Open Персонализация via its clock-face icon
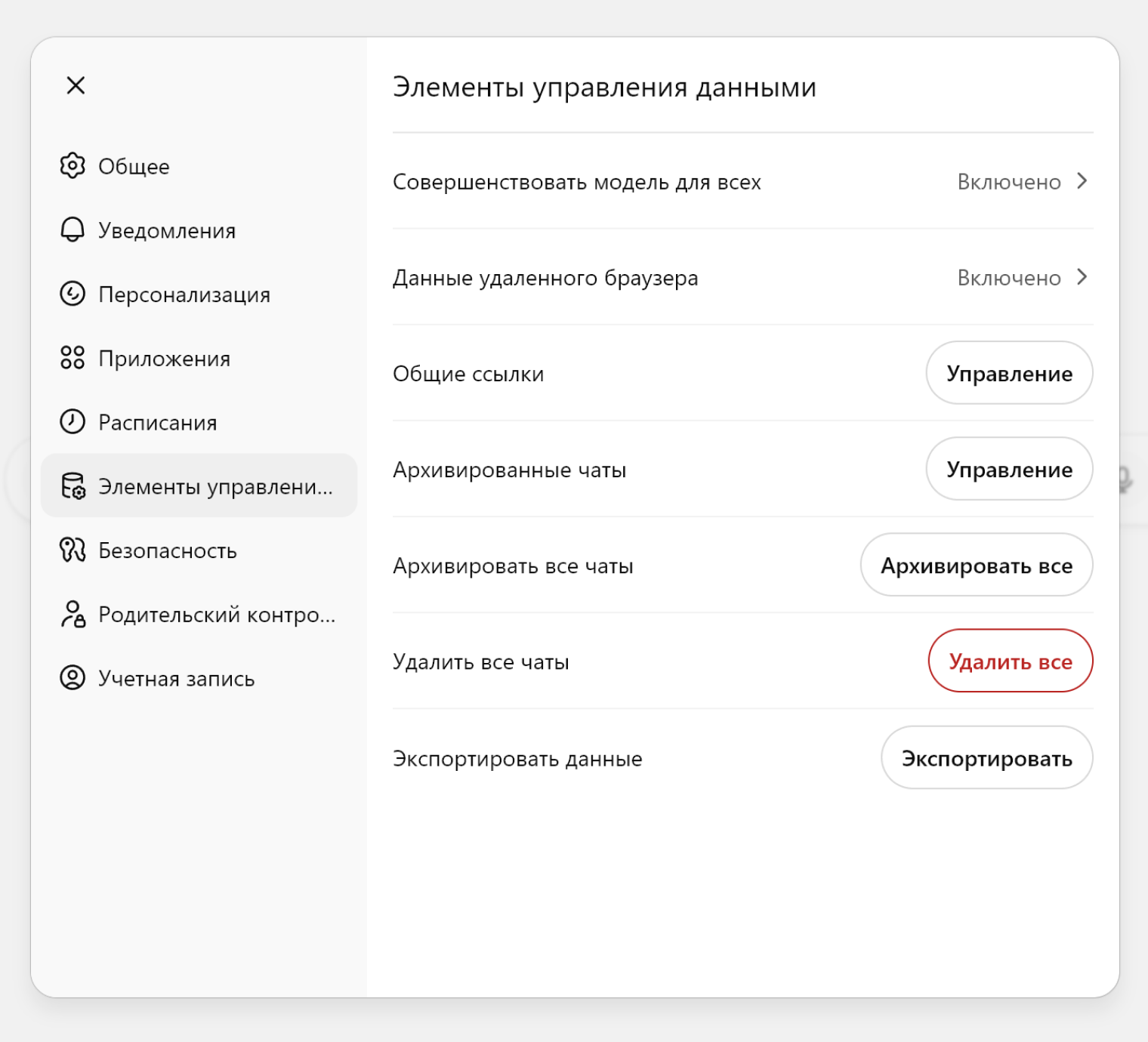Viewport: 1148px width, 1042px height. click(73, 294)
